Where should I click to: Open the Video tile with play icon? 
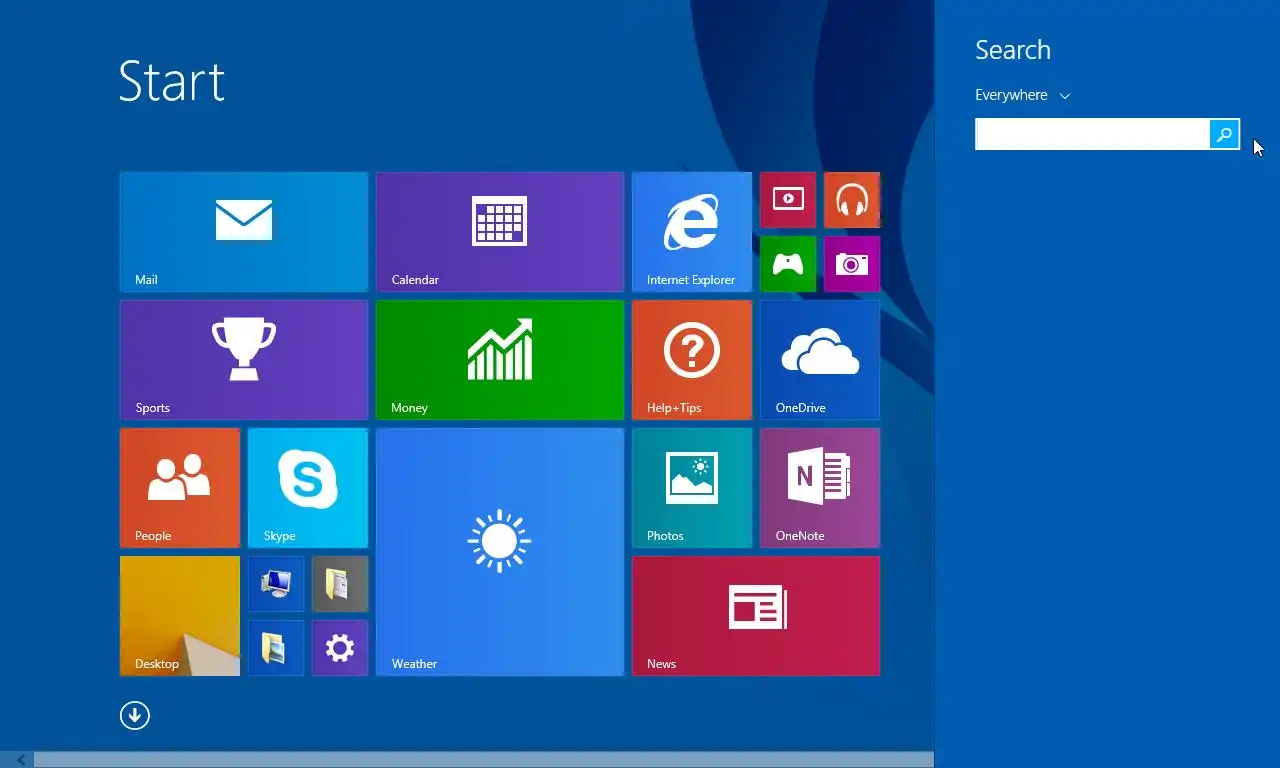pos(788,200)
